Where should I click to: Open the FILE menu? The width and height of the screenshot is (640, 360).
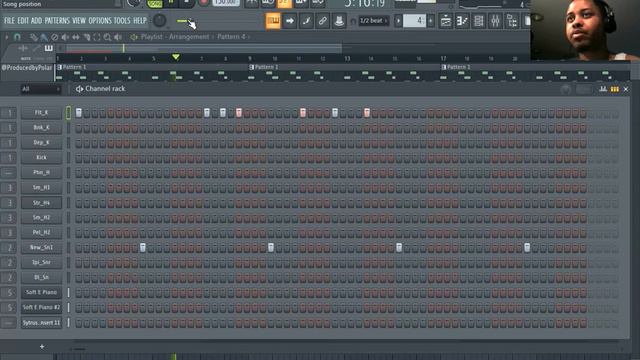(x=9, y=20)
